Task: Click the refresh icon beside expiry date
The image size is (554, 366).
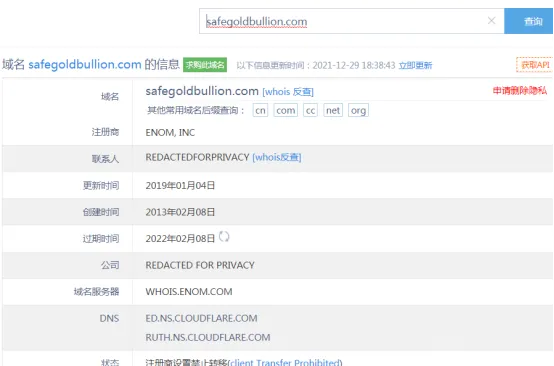Action: coord(224,236)
